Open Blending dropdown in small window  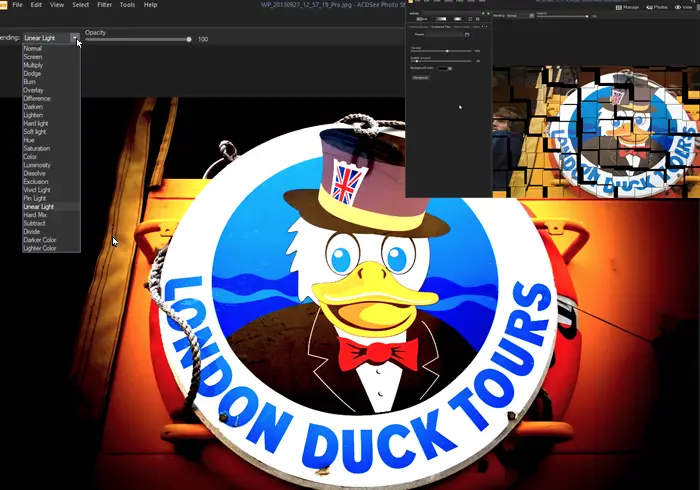(520, 16)
